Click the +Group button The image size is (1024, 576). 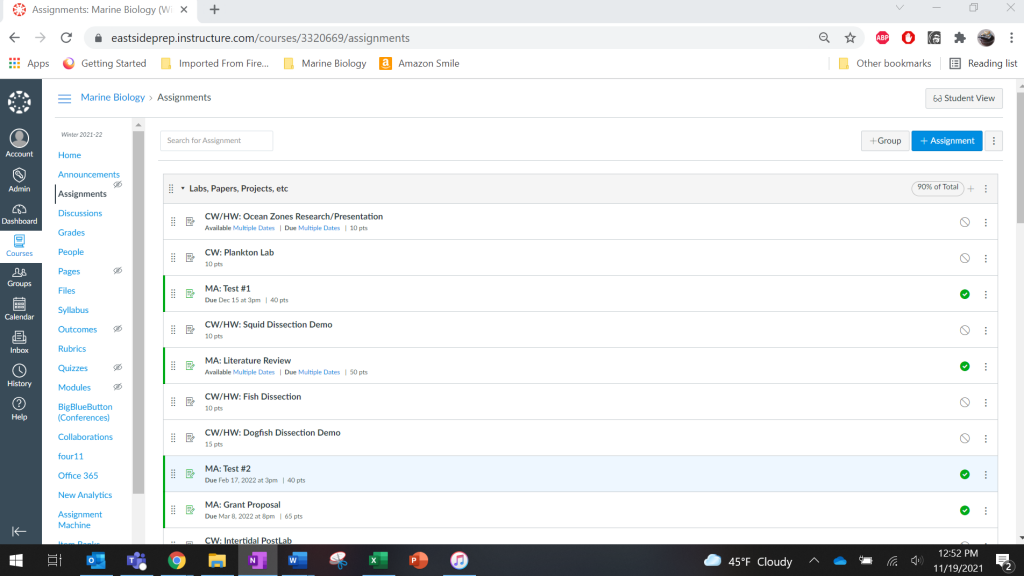885,140
